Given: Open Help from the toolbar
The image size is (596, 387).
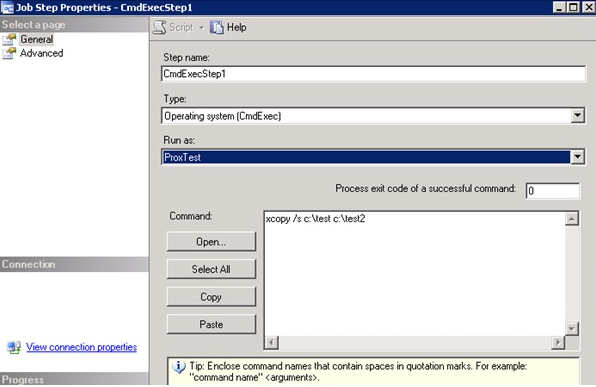Looking at the screenshot, I should [236, 27].
